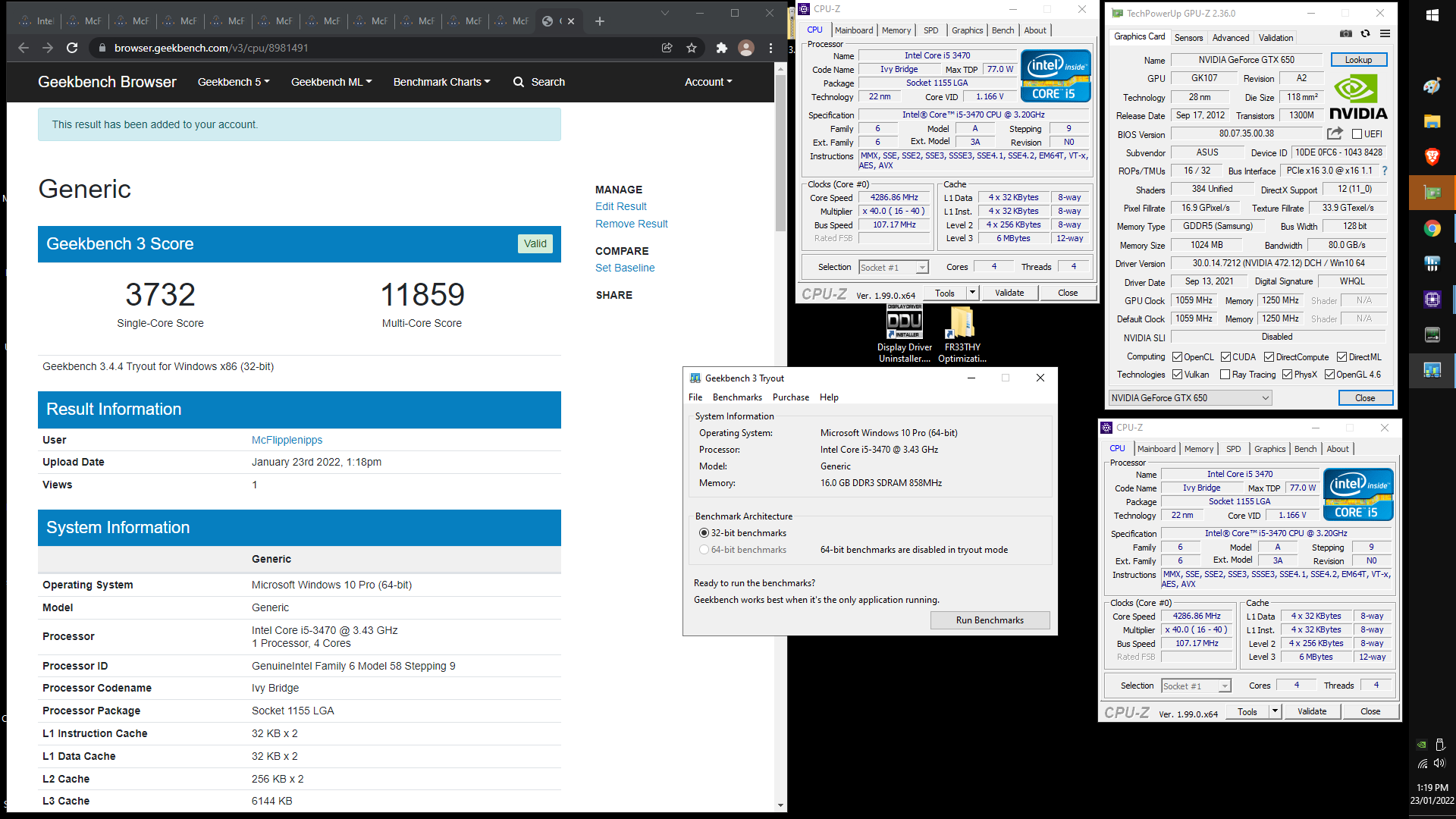This screenshot has height=819, width=1456.
Task: Expand the Benchmark Charts dropdown menu
Action: click(441, 82)
